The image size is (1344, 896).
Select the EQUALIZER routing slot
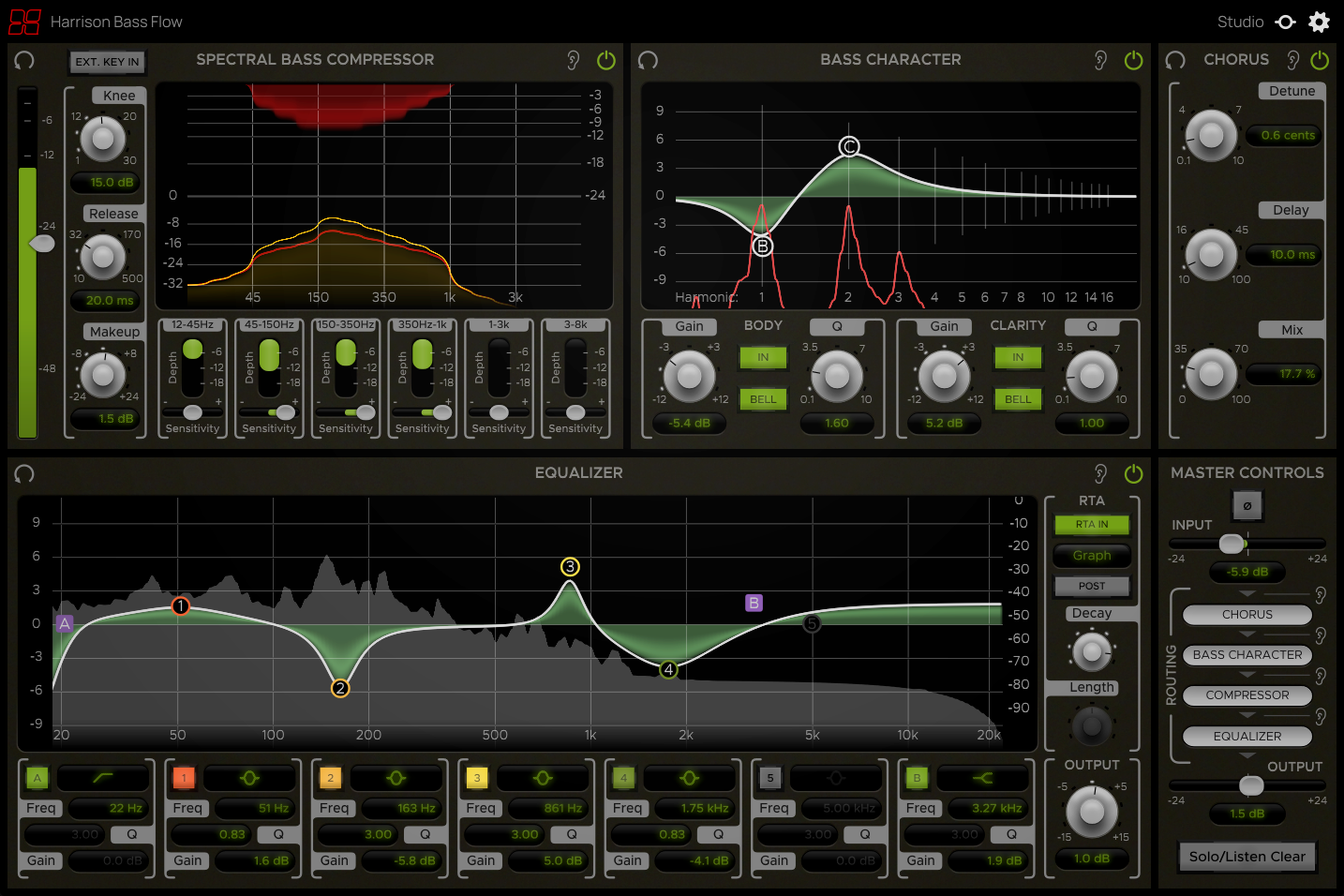pyautogui.click(x=1247, y=737)
